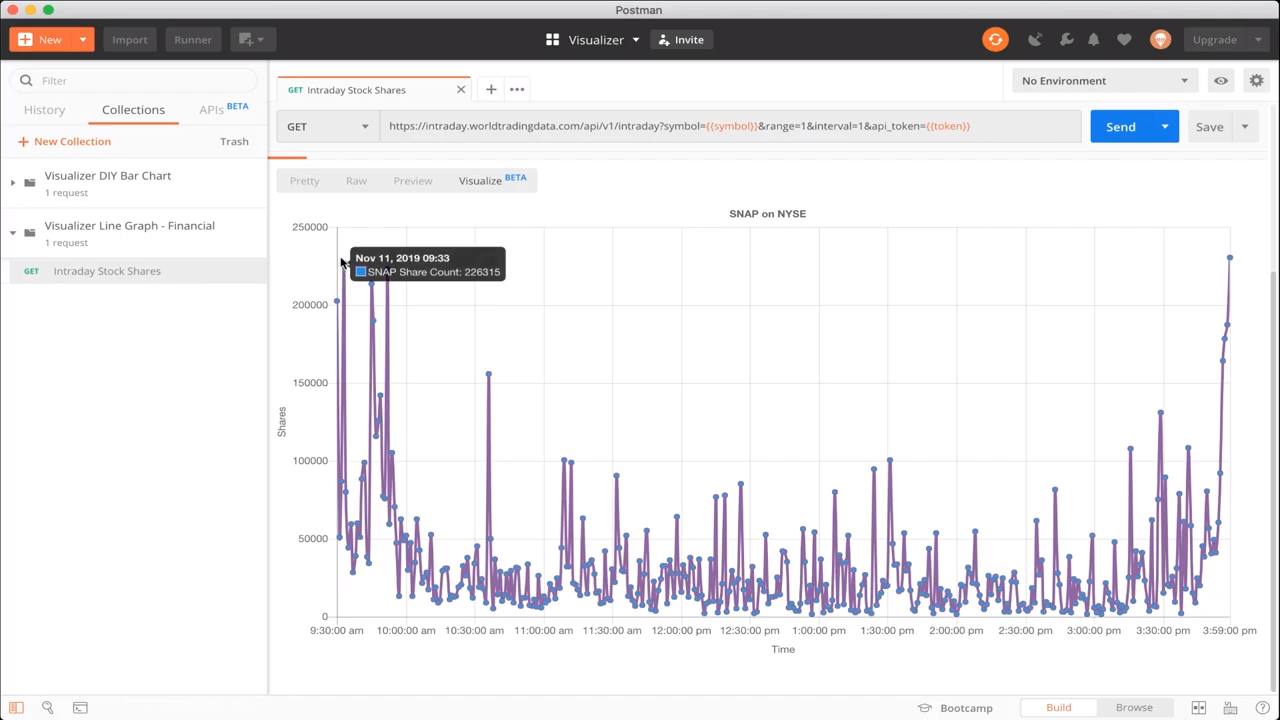Open the help question mark icon
This screenshot has width=1280, height=720.
click(1262, 708)
